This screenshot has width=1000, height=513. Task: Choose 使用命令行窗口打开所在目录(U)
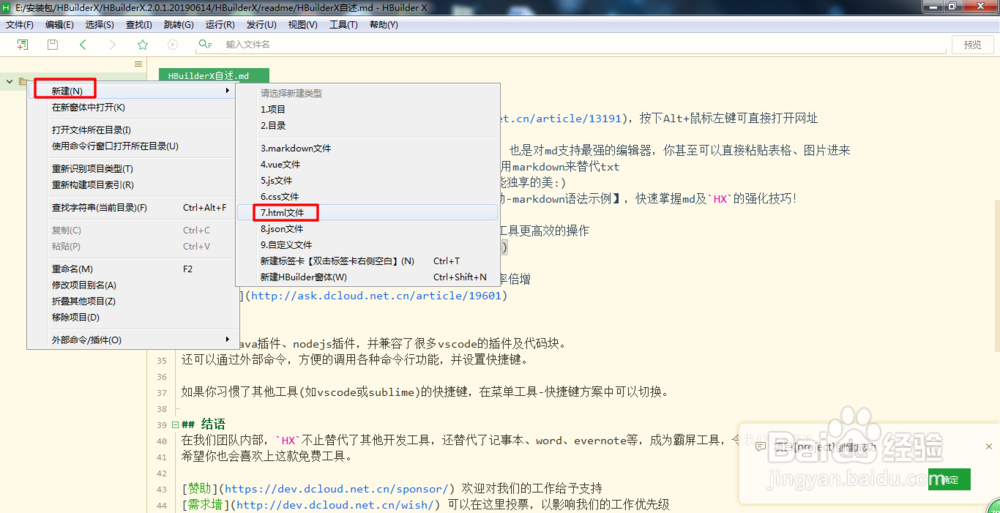pyautogui.click(x=131, y=146)
